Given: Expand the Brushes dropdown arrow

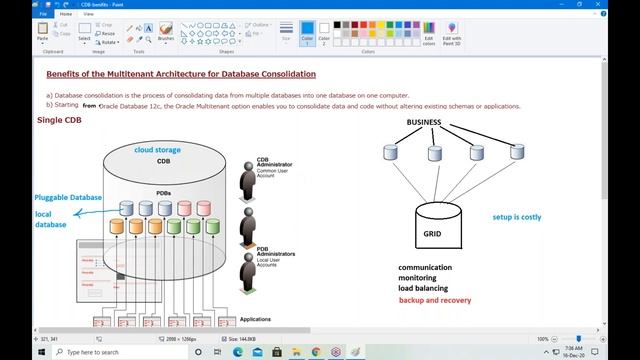Looking at the screenshot, I should coord(166,43).
